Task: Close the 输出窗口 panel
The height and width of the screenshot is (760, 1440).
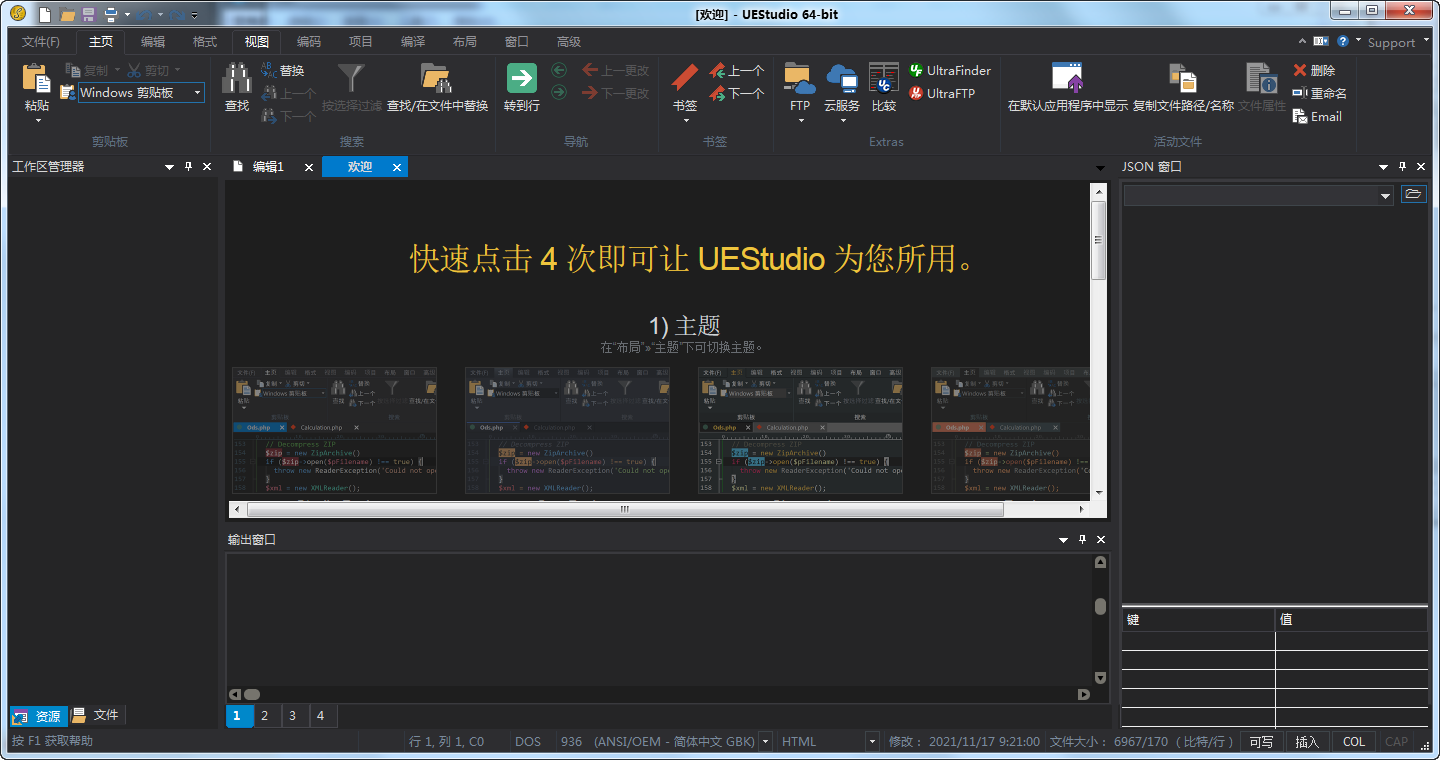Action: (x=1101, y=540)
